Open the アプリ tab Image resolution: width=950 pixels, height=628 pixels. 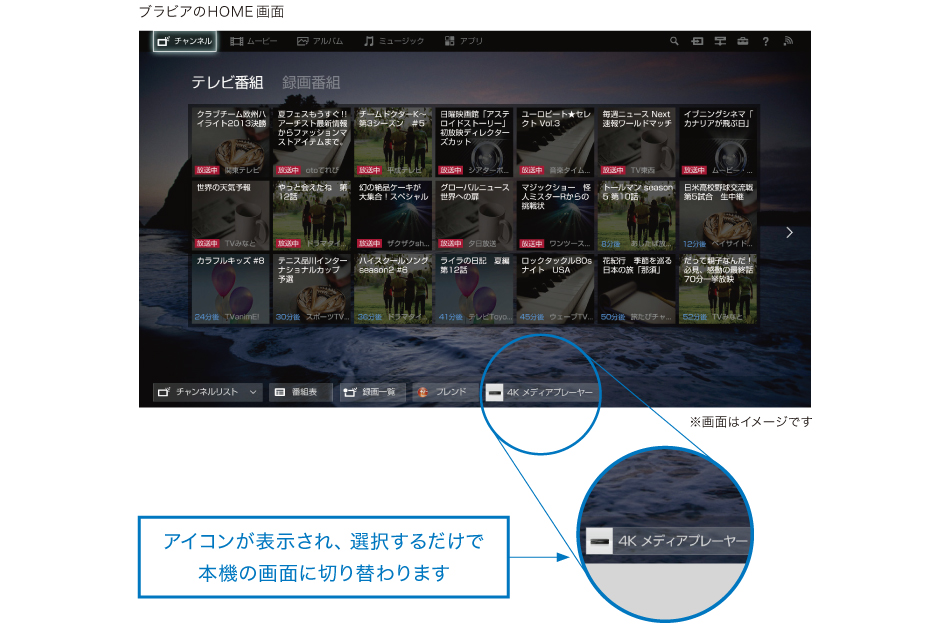pos(464,42)
